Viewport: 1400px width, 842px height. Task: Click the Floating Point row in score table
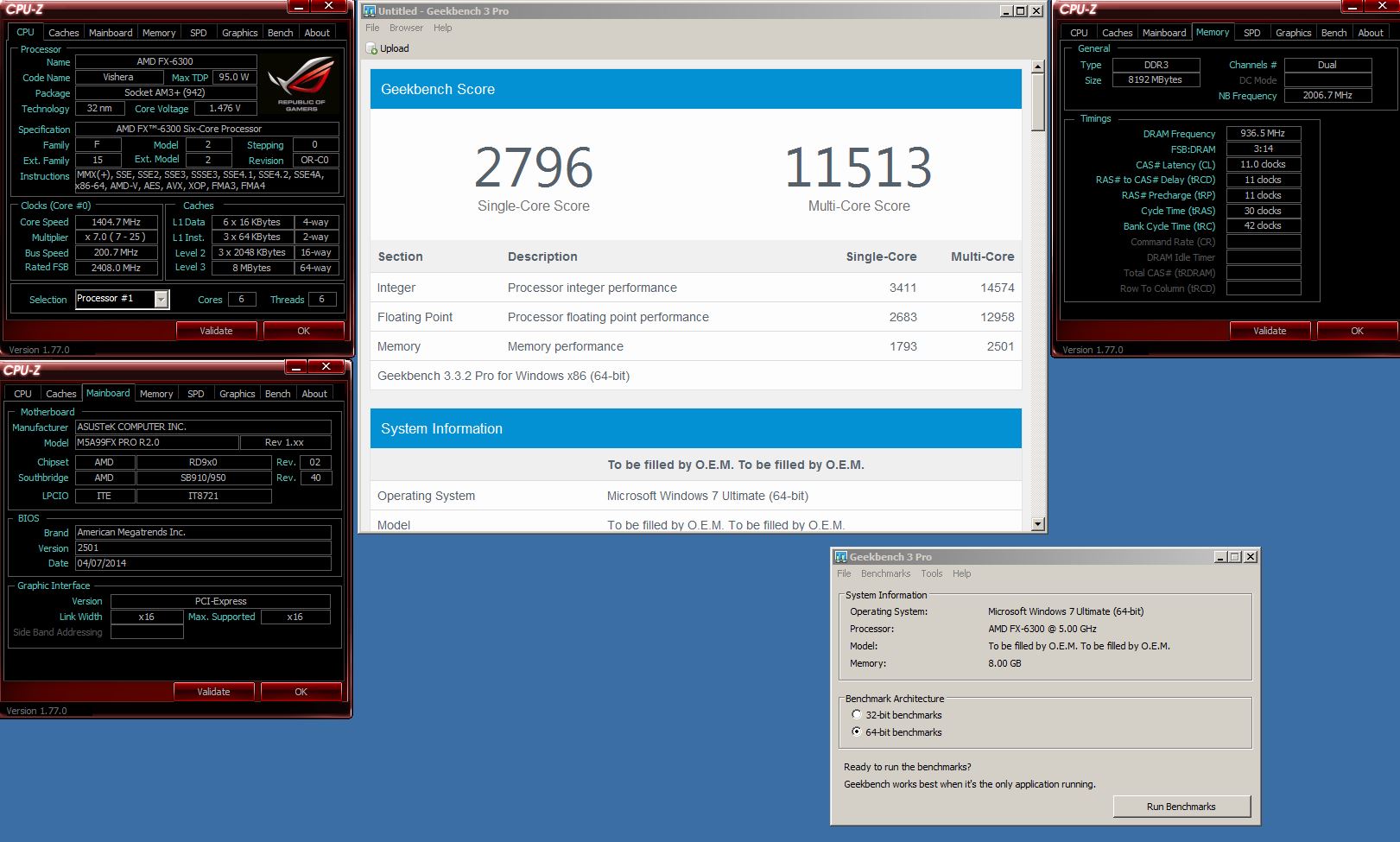point(696,317)
